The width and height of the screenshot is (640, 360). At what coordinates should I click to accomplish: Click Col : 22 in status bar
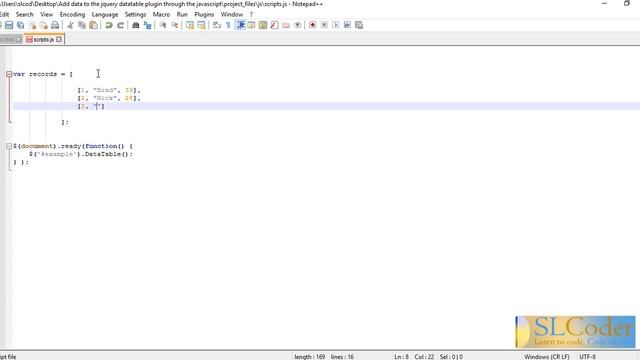coord(424,357)
